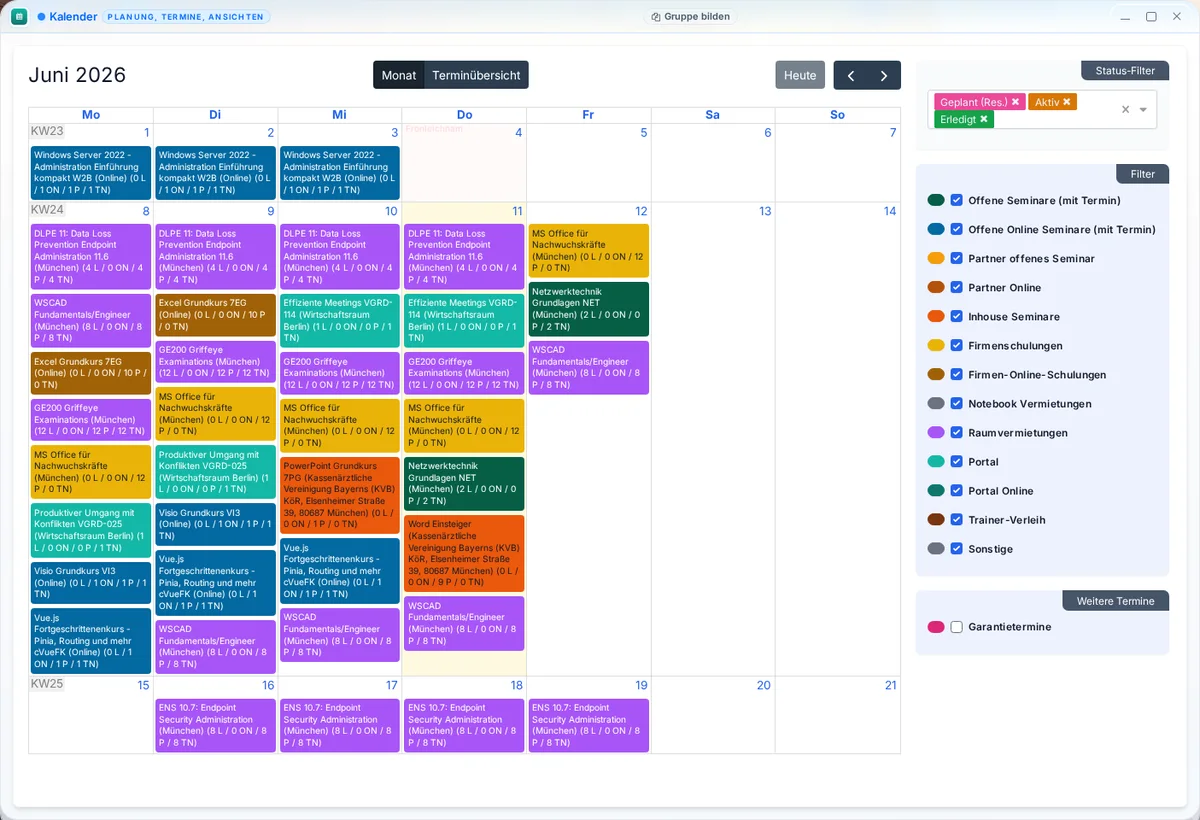The height and width of the screenshot is (820, 1200).
Task: Clear all status filter tags
Action: (1125, 110)
